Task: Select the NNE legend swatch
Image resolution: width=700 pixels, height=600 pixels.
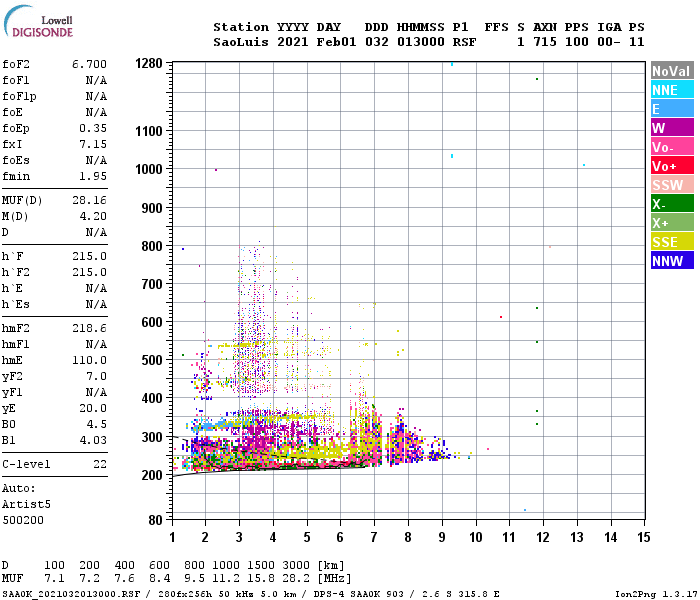Action: click(672, 90)
